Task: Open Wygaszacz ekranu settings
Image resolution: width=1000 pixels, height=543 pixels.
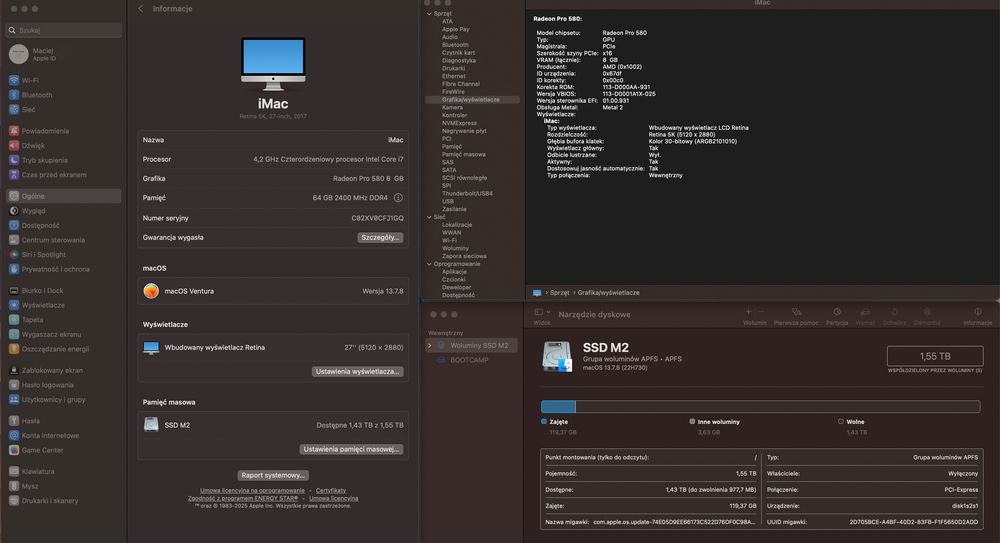Action: pos(51,334)
